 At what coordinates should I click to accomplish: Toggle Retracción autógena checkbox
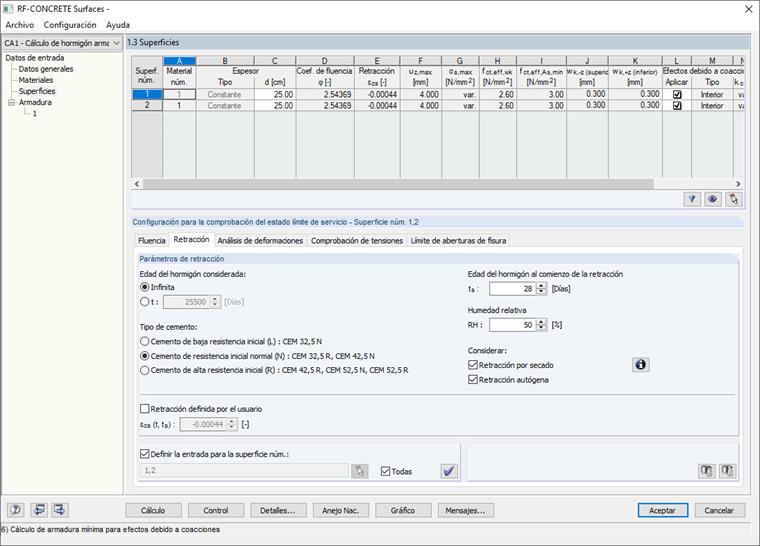pyautogui.click(x=473, y=379)
